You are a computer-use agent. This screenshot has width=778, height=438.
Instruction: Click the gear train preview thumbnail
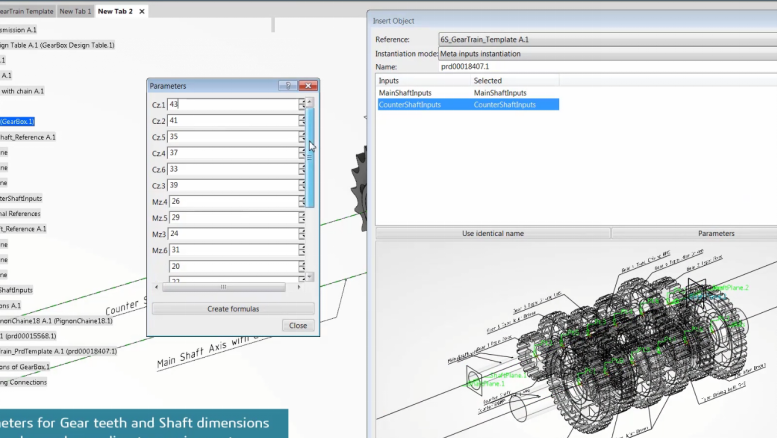coord(577,340)
